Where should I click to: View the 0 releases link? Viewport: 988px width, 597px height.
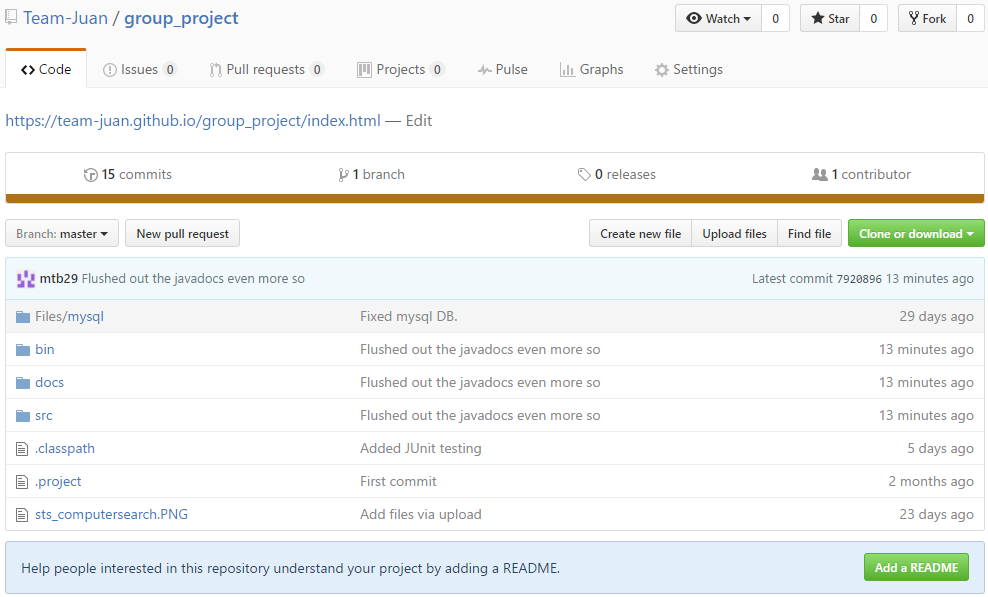click(617, 175)
